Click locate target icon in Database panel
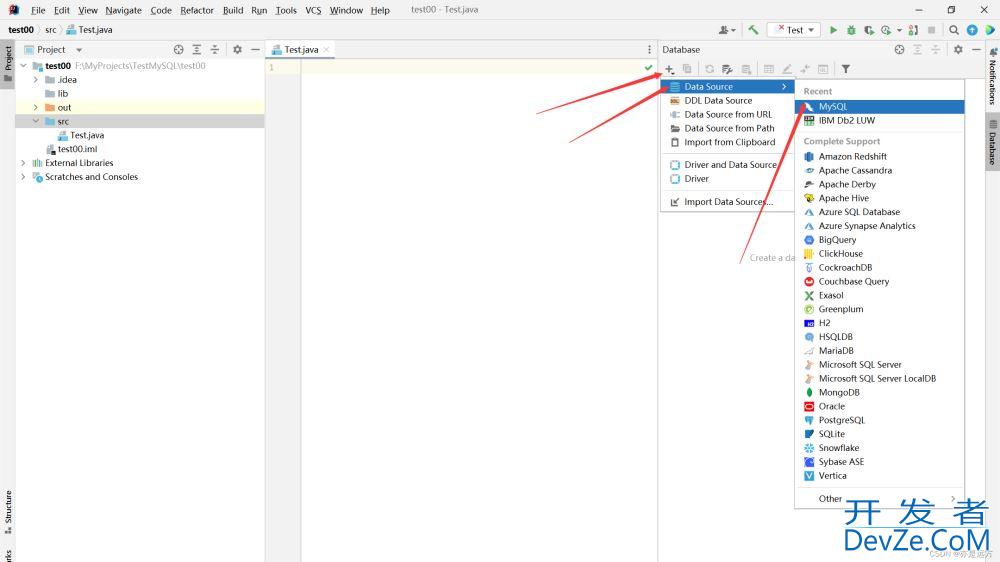Screen dimensions: 1000x562 (899, 49)
